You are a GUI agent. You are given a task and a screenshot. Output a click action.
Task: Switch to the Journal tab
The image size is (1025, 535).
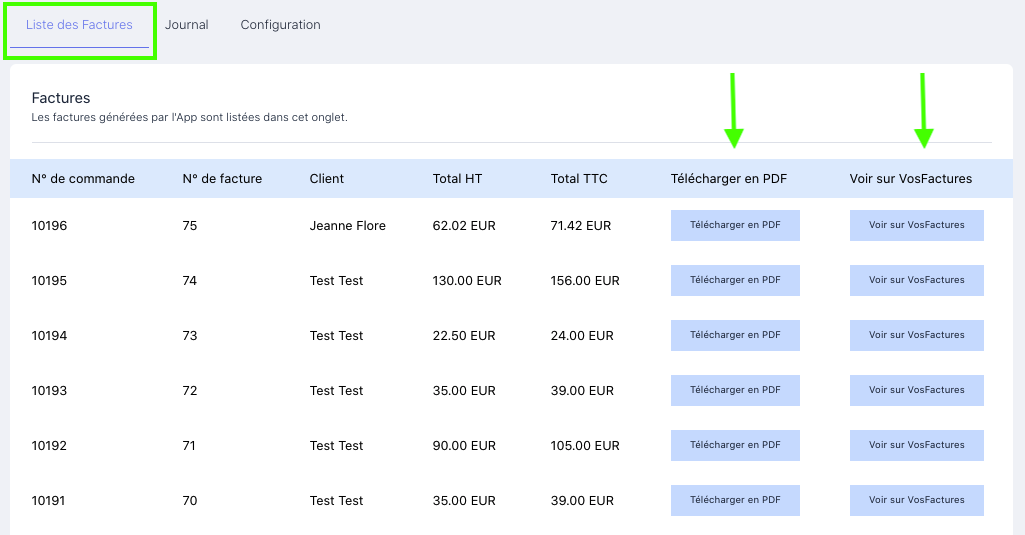click(x=186, y=25)
